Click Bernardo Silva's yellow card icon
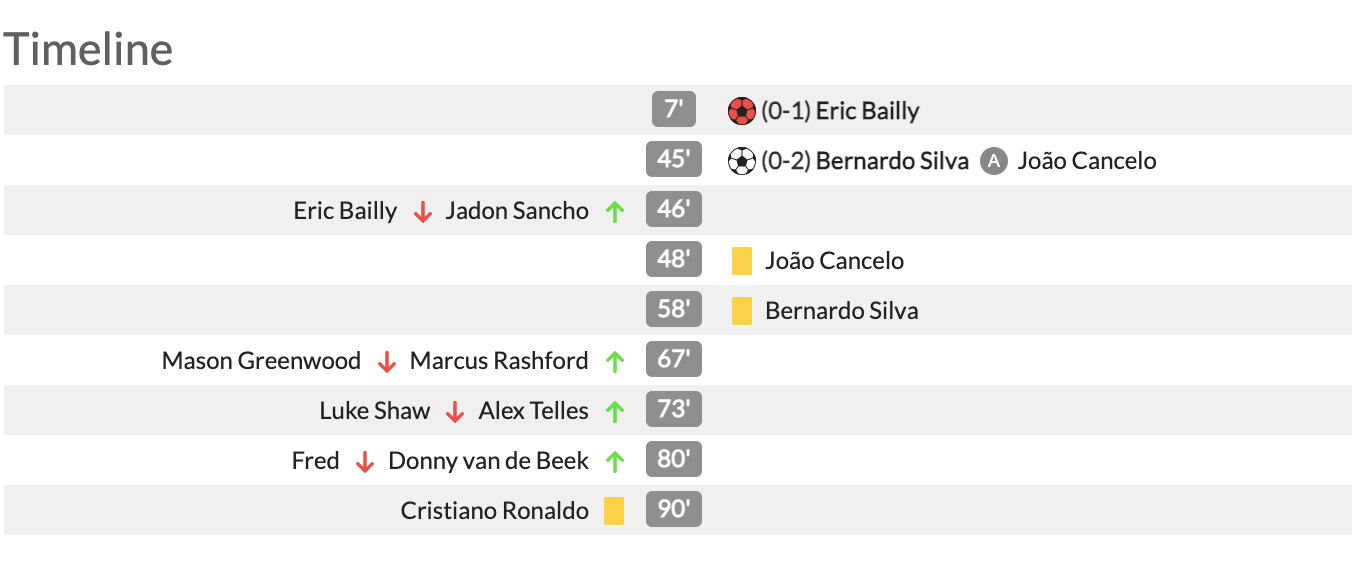Image resolution: width=1354 pixels, height=562 pixels. point(741,311)
